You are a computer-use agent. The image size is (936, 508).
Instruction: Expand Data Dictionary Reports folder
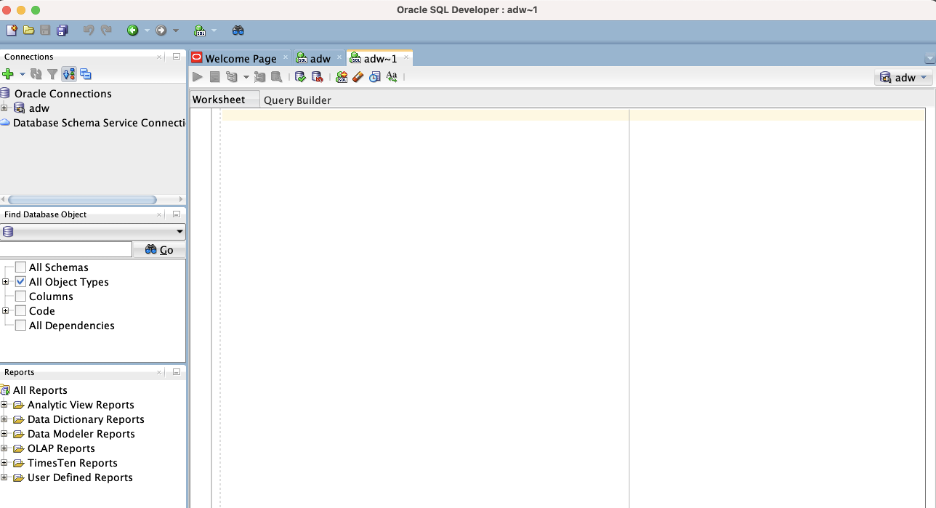coord(4,419)
